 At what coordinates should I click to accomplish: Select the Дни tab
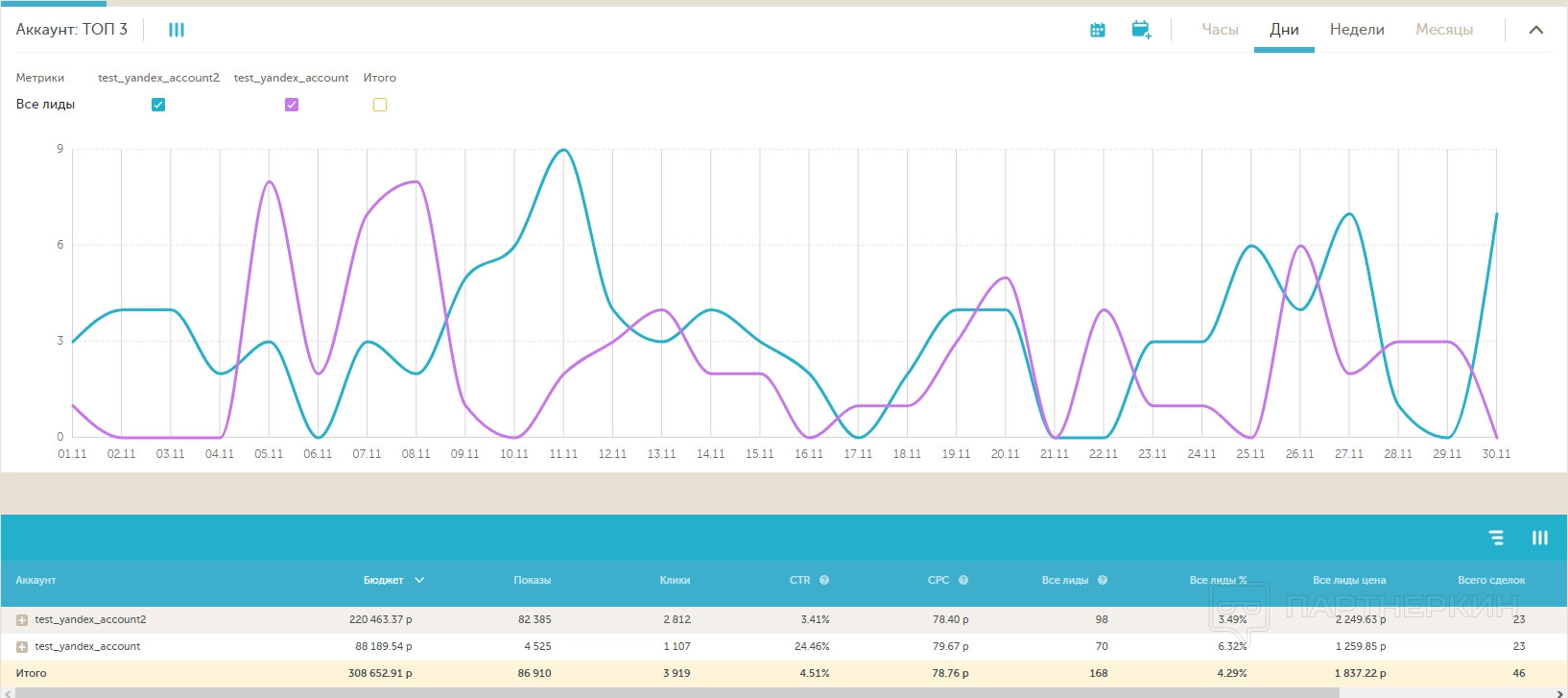tap(1283, 30)
